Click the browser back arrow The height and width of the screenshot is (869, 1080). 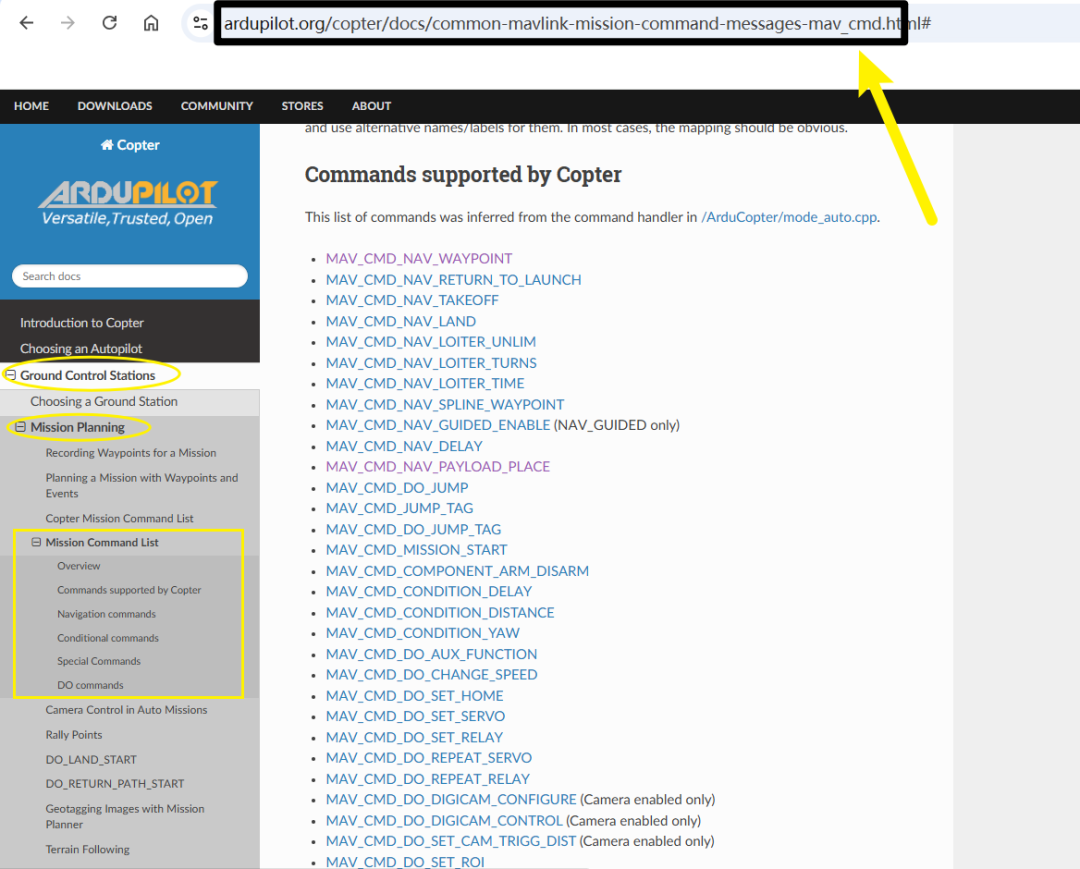[26, 23]
